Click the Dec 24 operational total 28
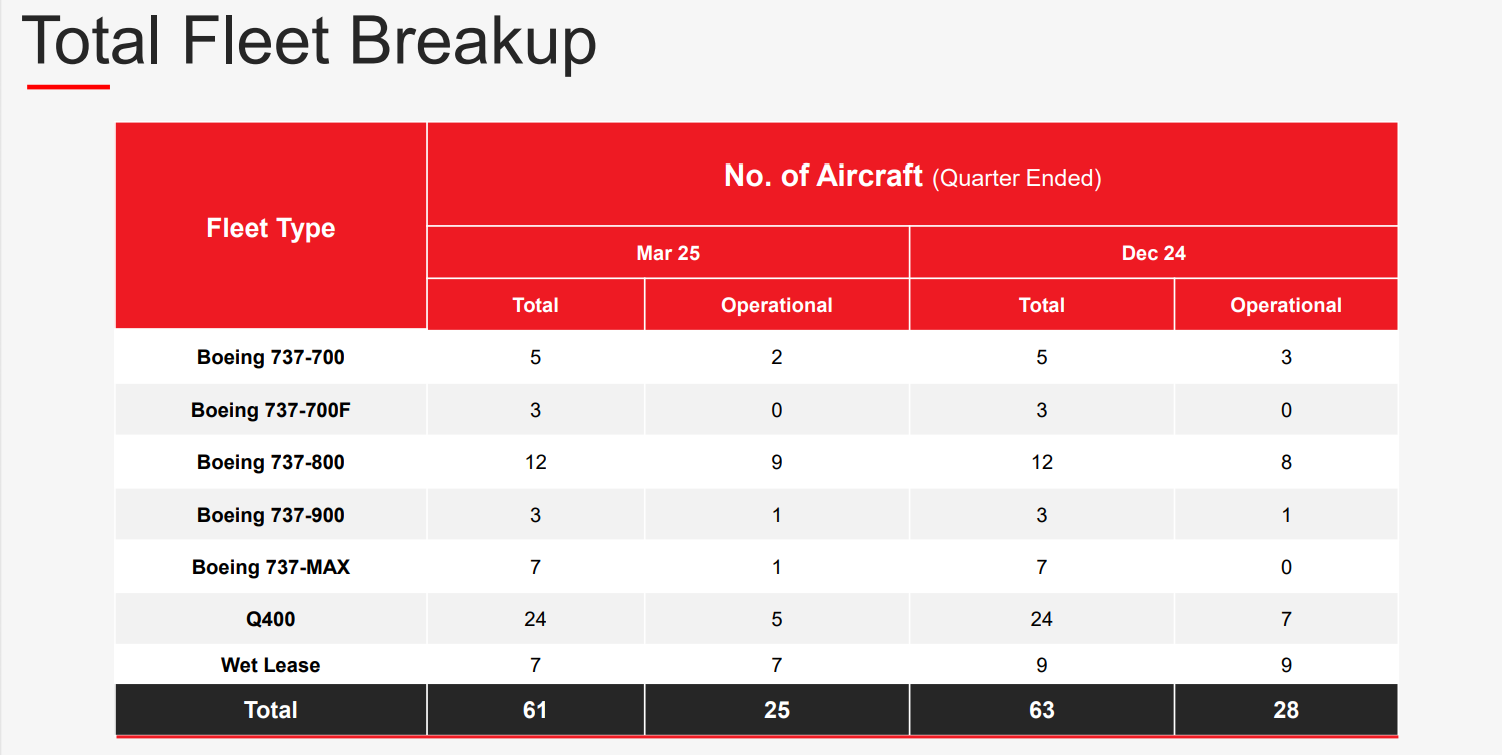The height and width of the screenshot is (755, 1502). click(1286, 710)
